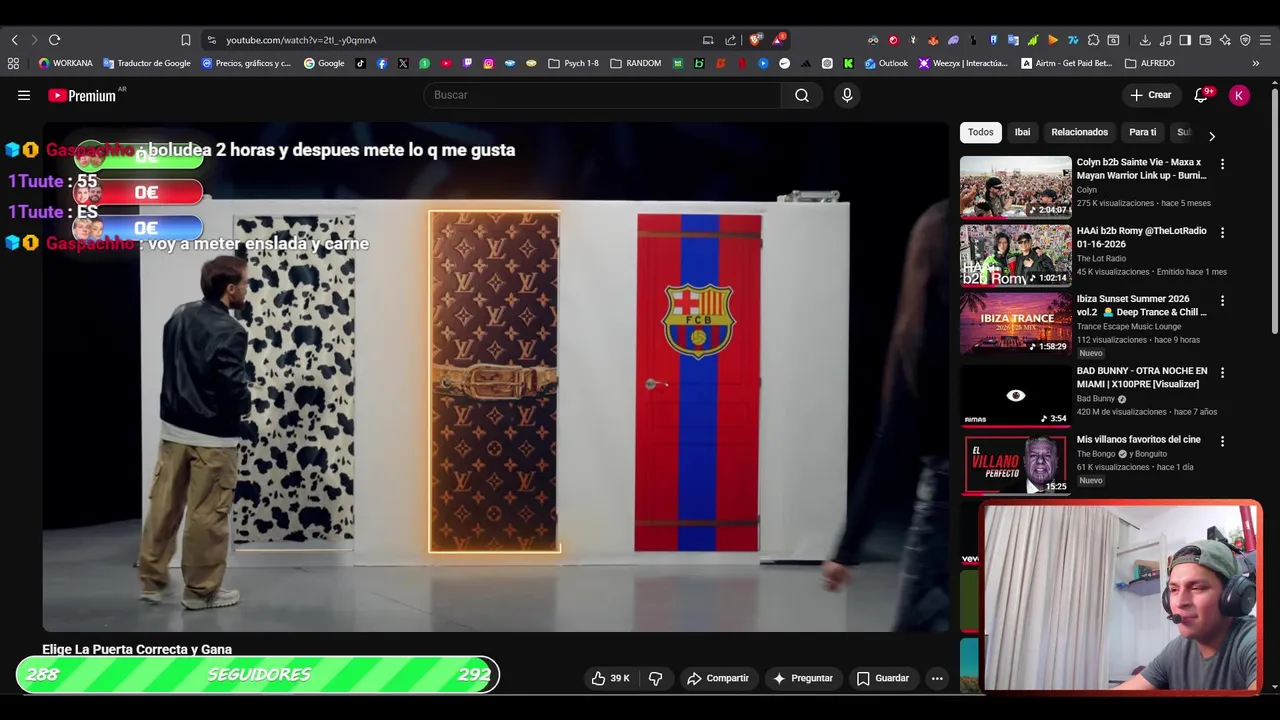Open Mis villanos favoritos del cine title
Screen dimensions: 1280x720
1138,440
